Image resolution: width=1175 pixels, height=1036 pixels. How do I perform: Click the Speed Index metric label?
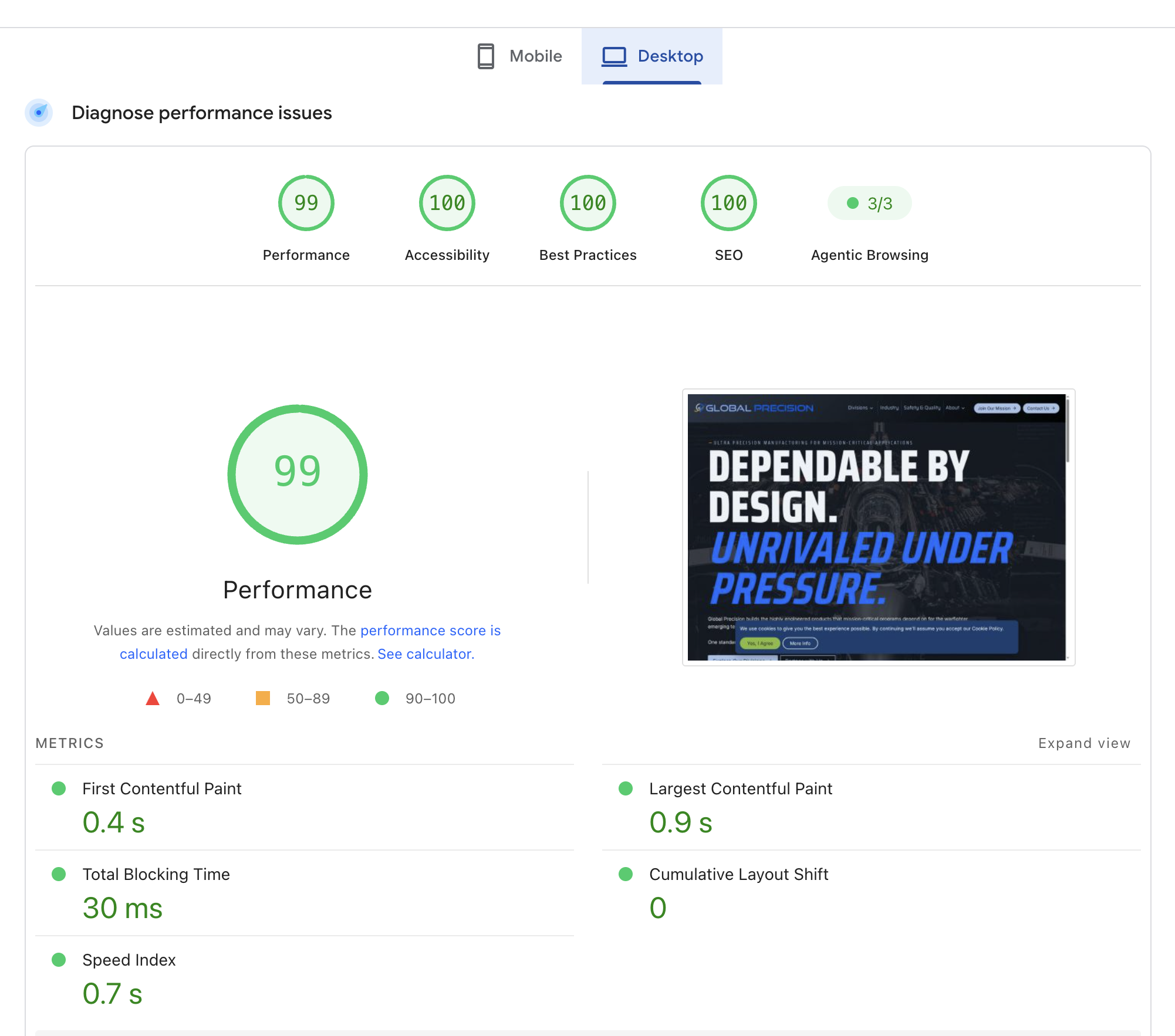(129, 960)
